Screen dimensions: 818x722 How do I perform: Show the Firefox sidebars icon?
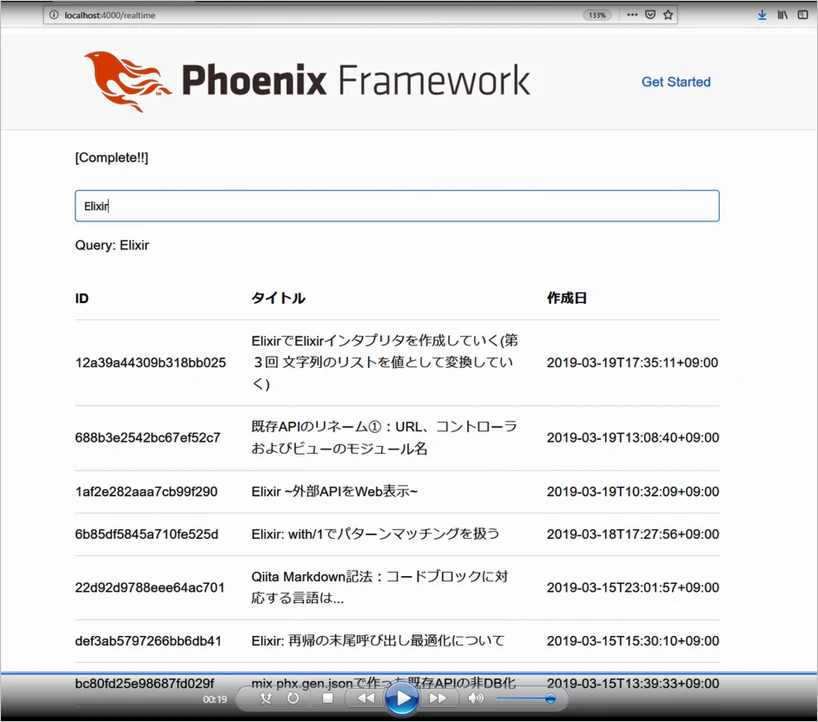803,15
